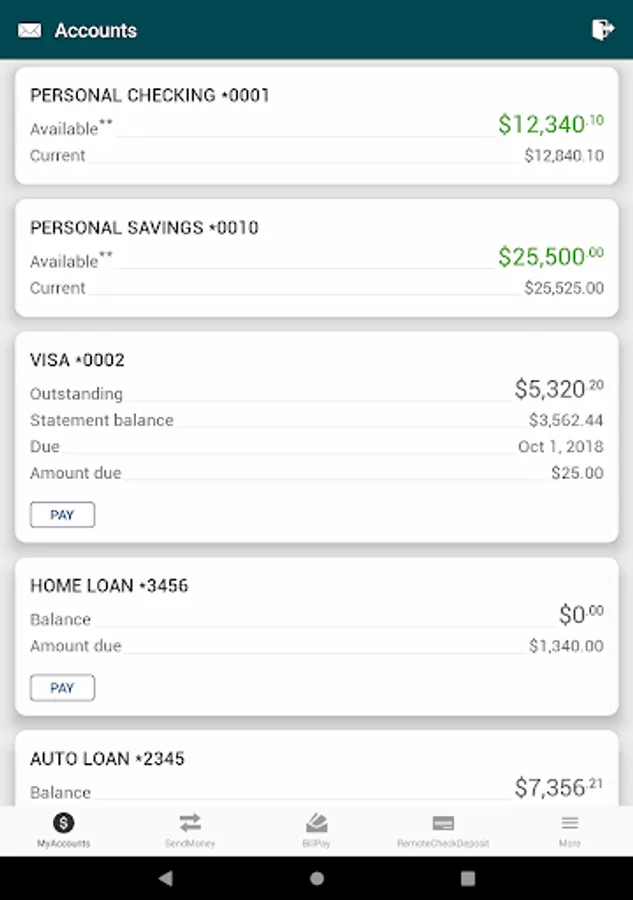Select the SendMoney arrows icon
This screenshot has width=633, height=900.
click(x=190, y=823)
